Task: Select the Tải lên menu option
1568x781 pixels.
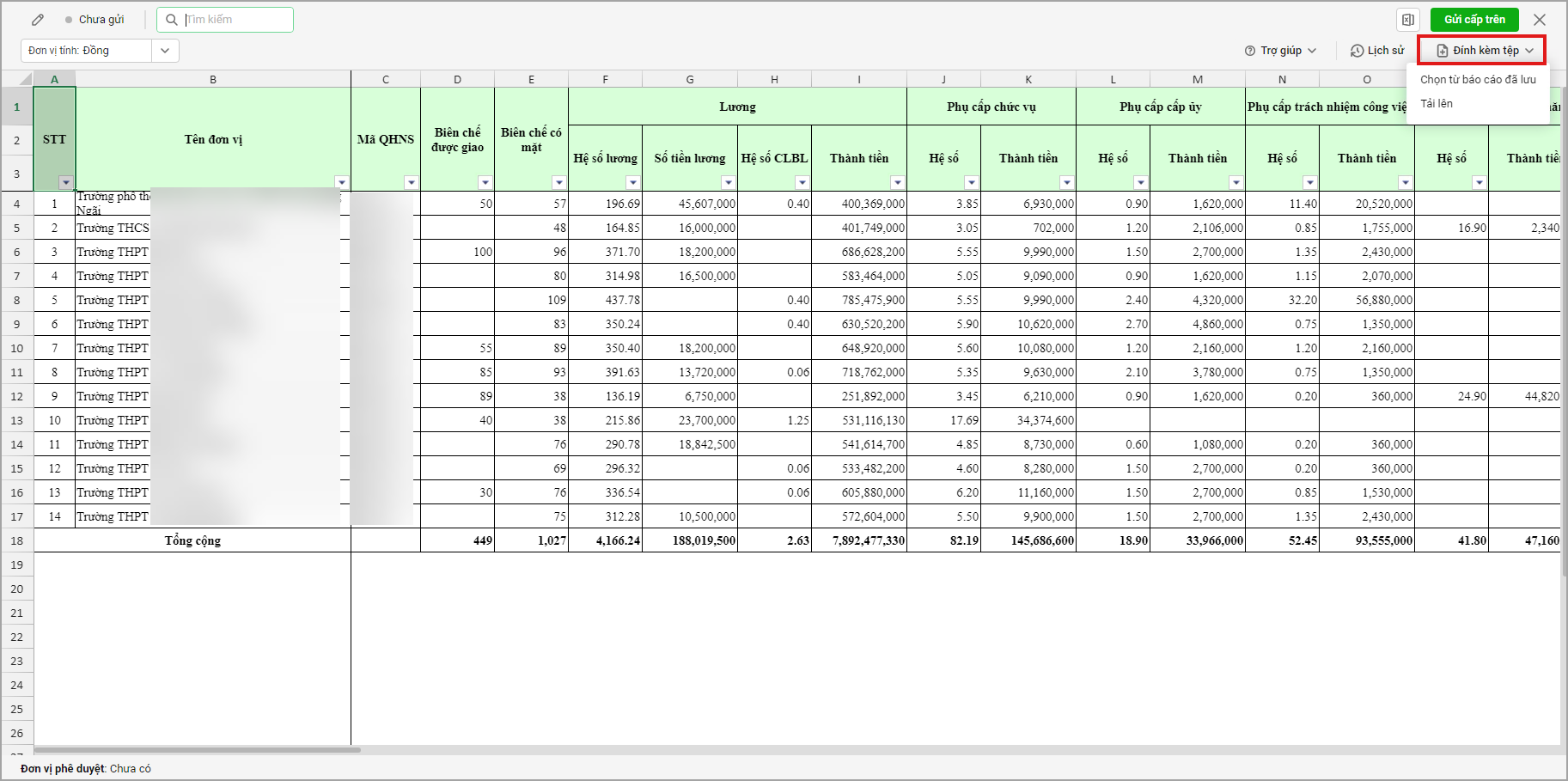Action: [1437, 104]
